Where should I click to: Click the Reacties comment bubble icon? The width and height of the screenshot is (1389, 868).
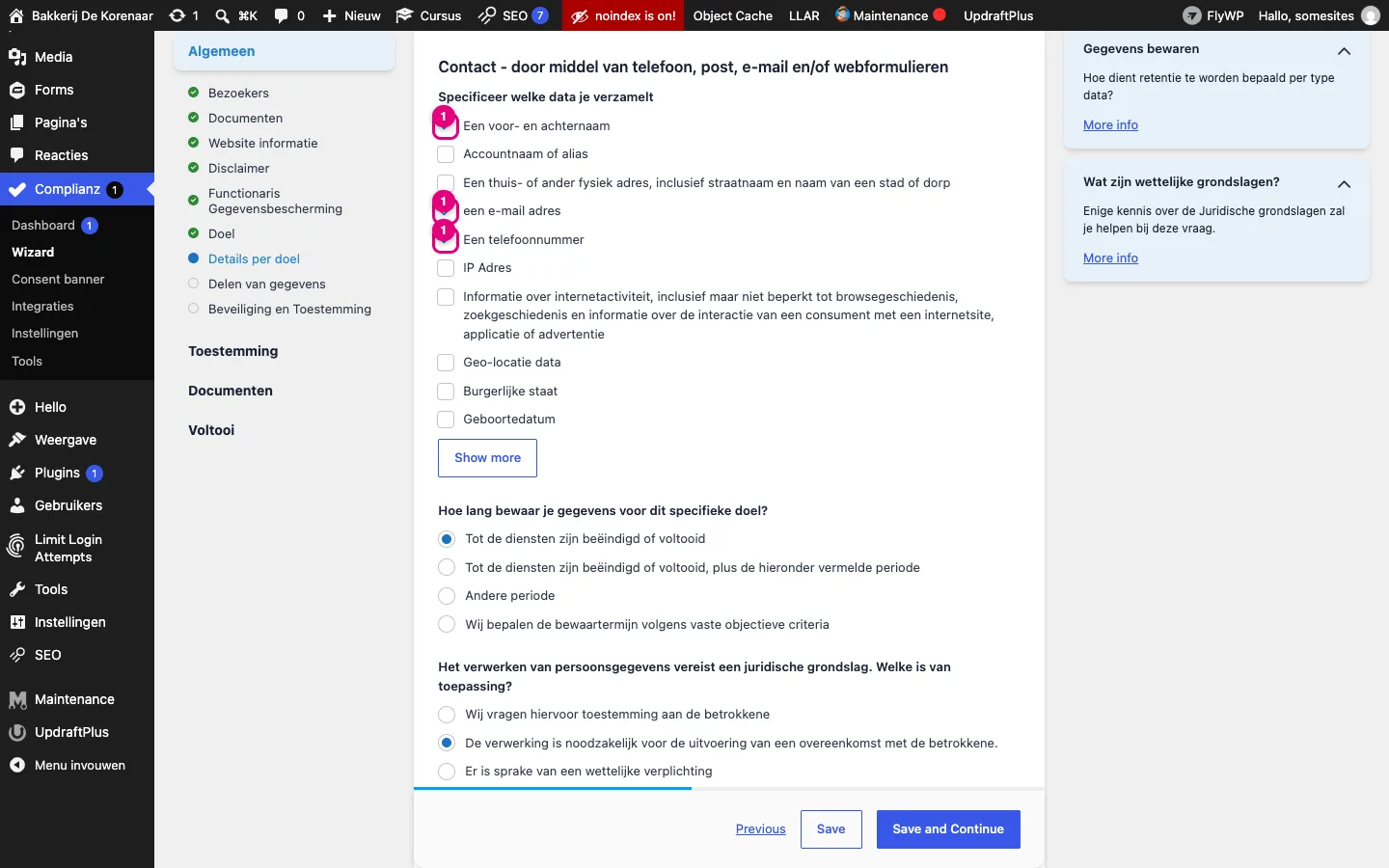point(17,155)
